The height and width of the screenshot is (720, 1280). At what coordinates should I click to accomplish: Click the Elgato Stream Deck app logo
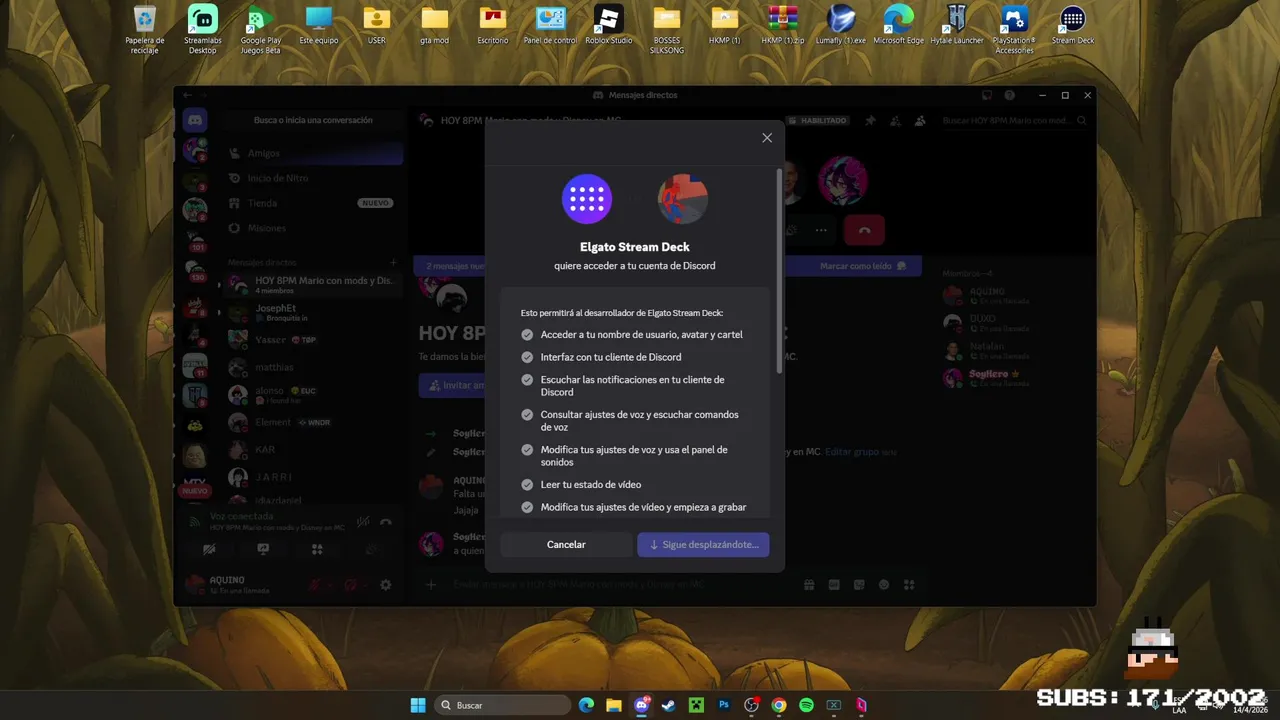point(587,198)
